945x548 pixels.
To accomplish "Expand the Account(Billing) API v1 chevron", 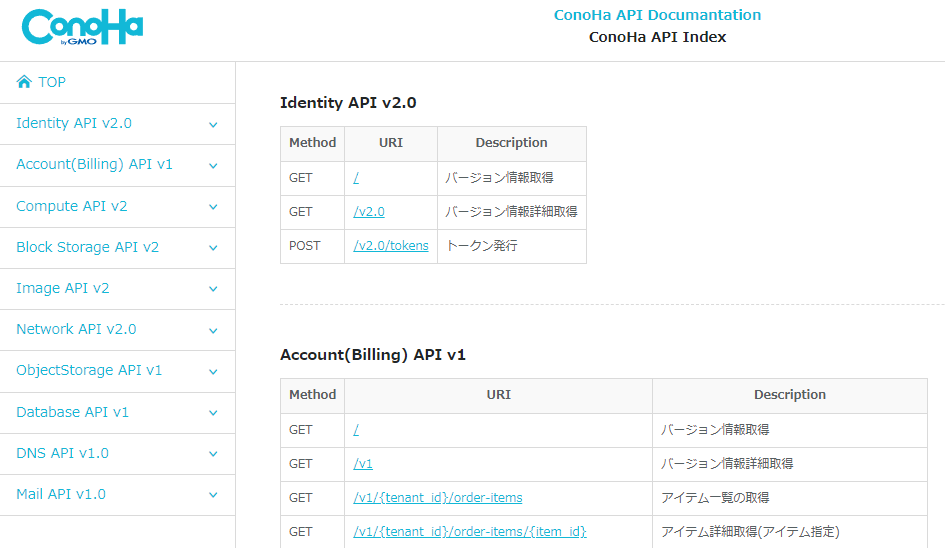I will point(213,166).
